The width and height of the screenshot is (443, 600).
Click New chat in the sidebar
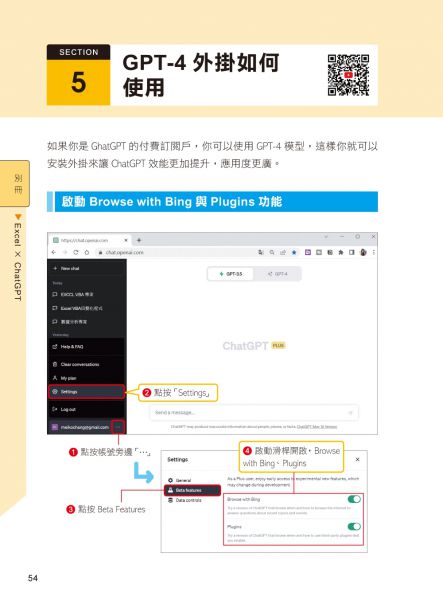point(86,268)
